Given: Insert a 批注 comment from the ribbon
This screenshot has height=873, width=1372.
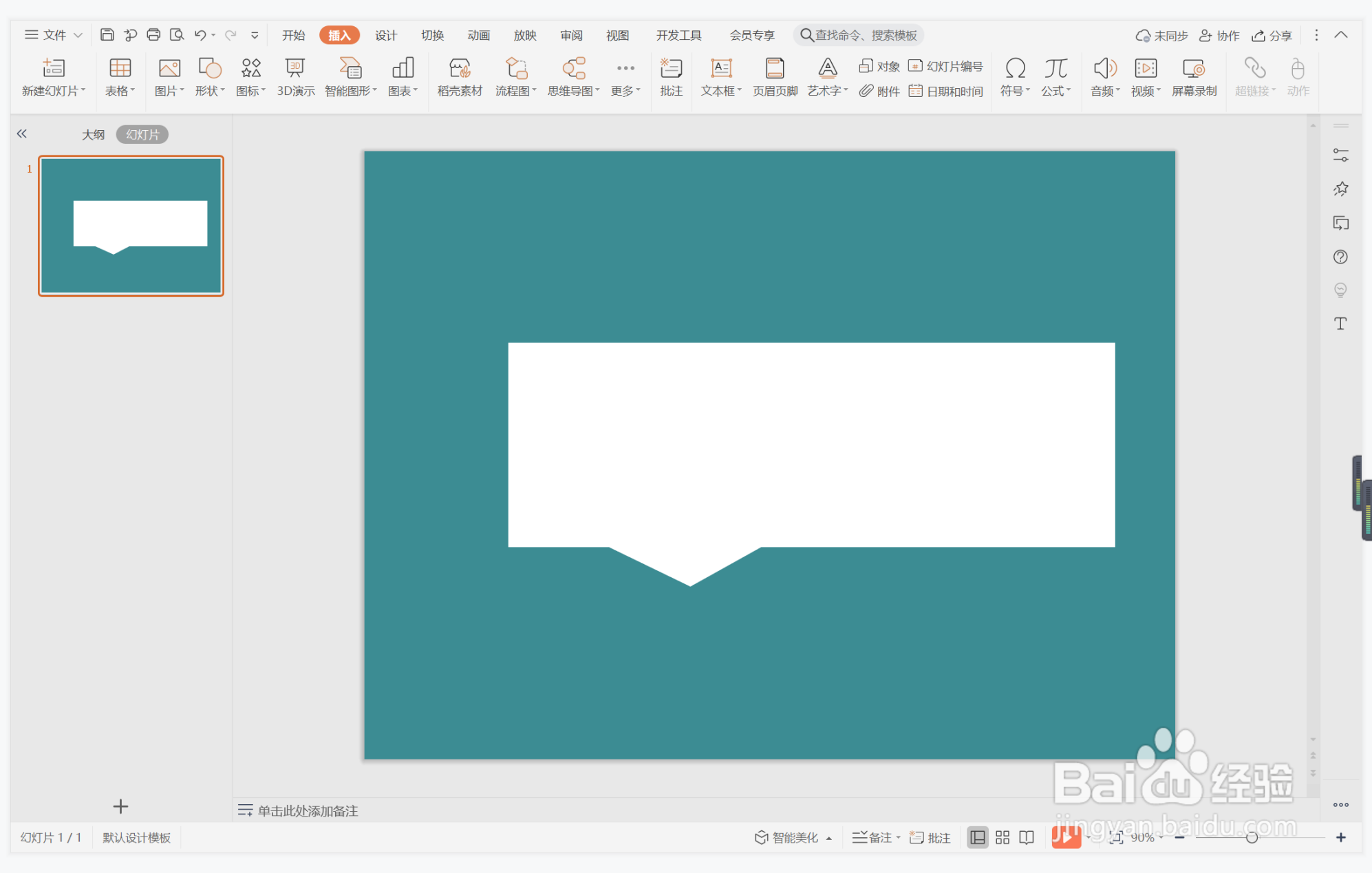Looking at the screenshot, I should tap(671, 76).
